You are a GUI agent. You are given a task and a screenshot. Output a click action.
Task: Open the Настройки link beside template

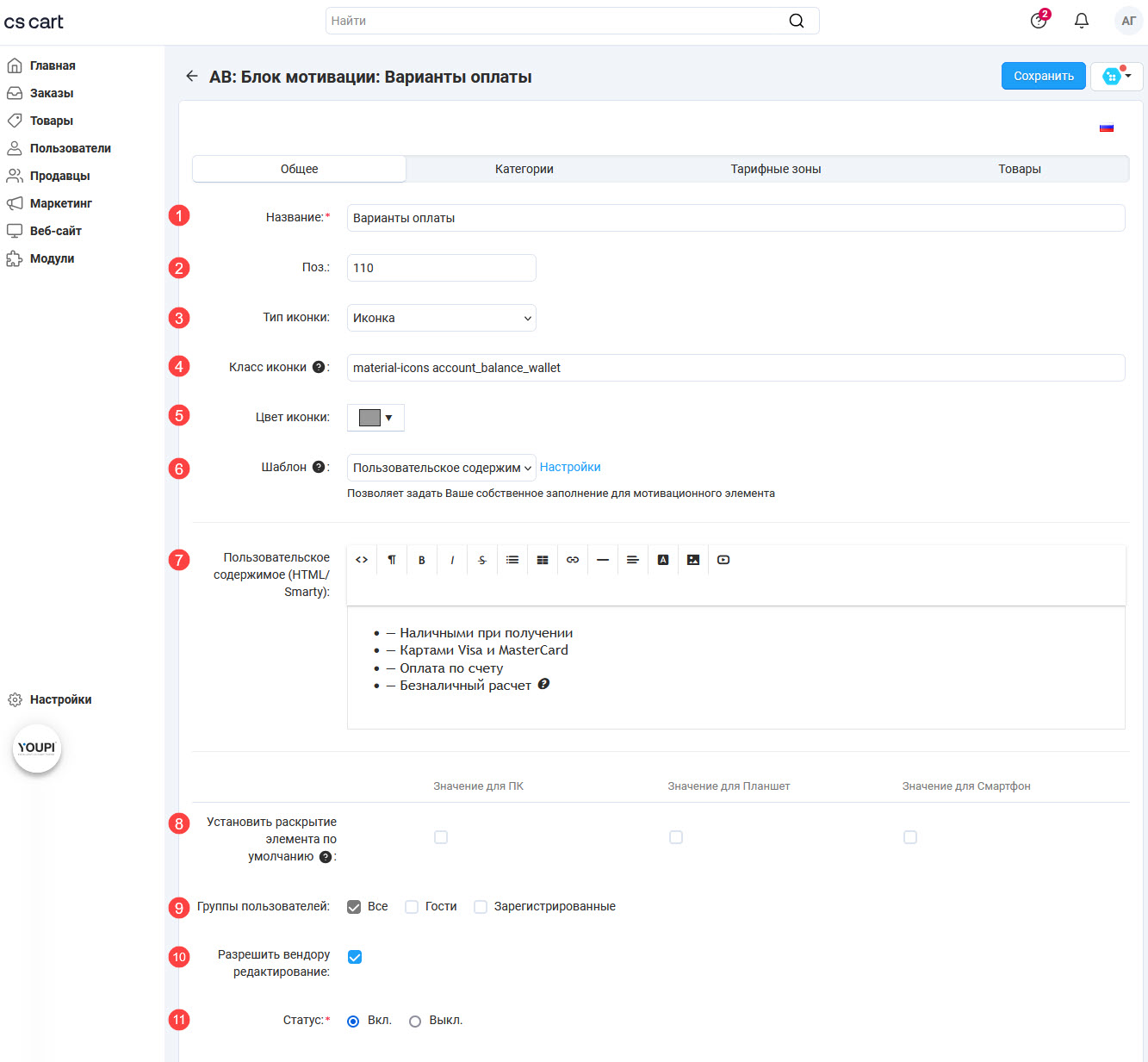570,467
